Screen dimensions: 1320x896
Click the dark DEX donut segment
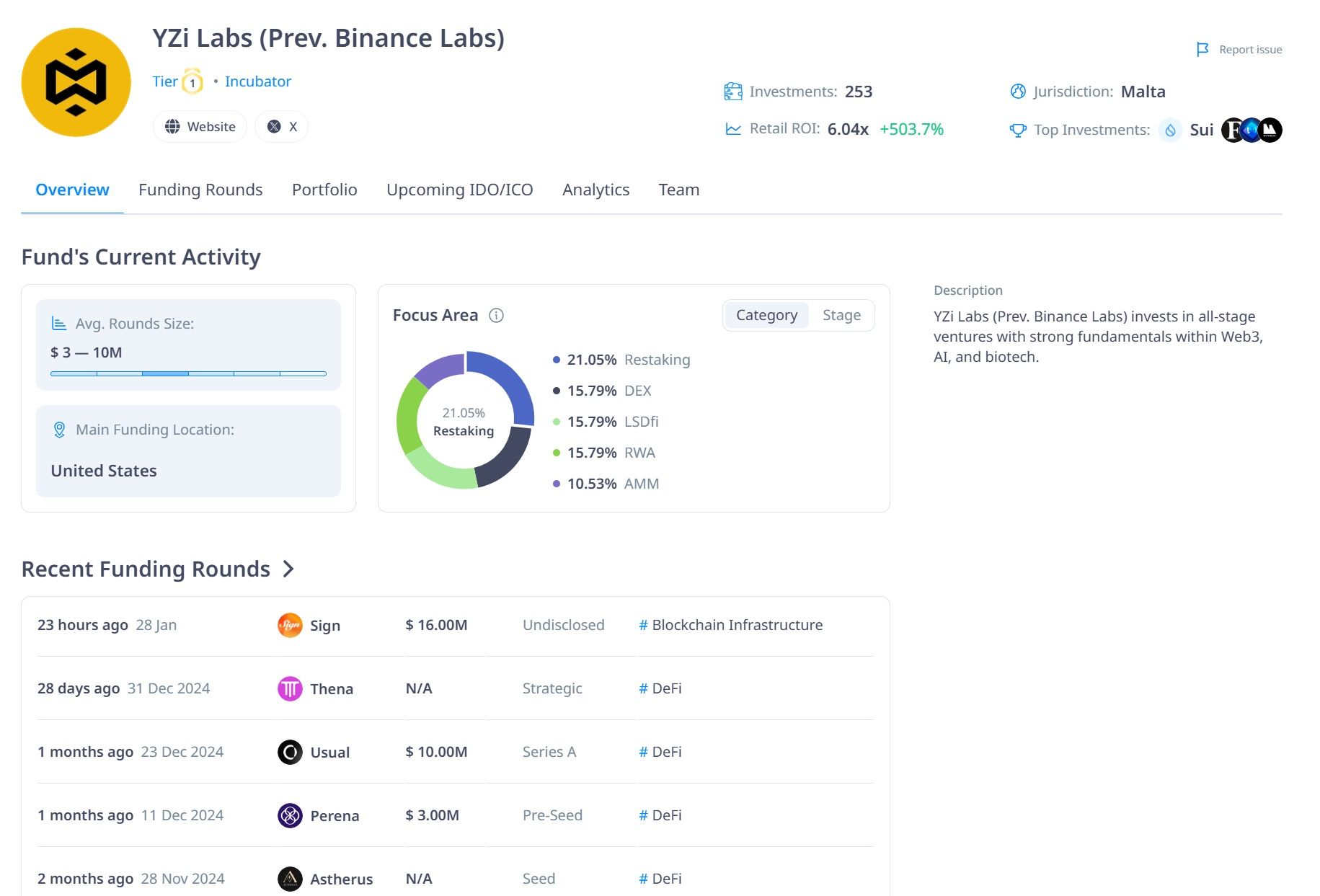coord(505,459)
